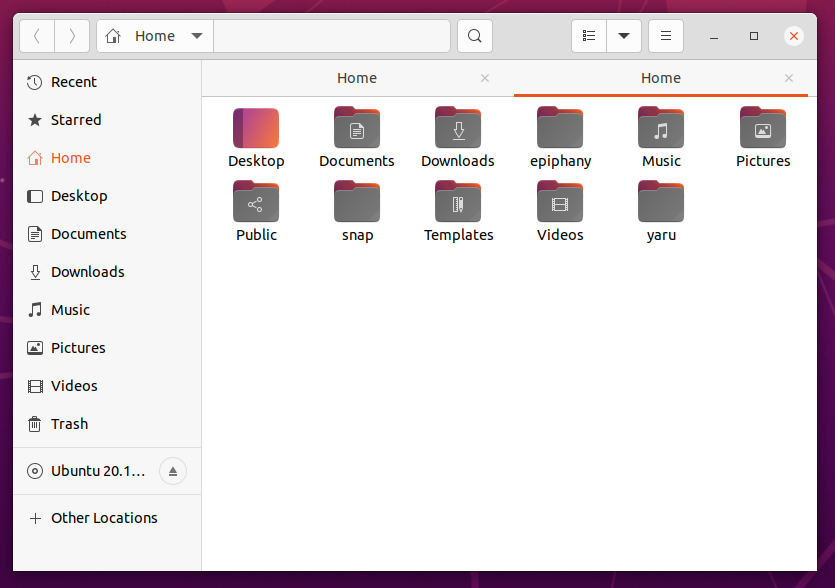Viewport: 835px width, 588px height.
Task: Select the "snap" folder name label
Action: pyautogui.click(x=357, y=235)
